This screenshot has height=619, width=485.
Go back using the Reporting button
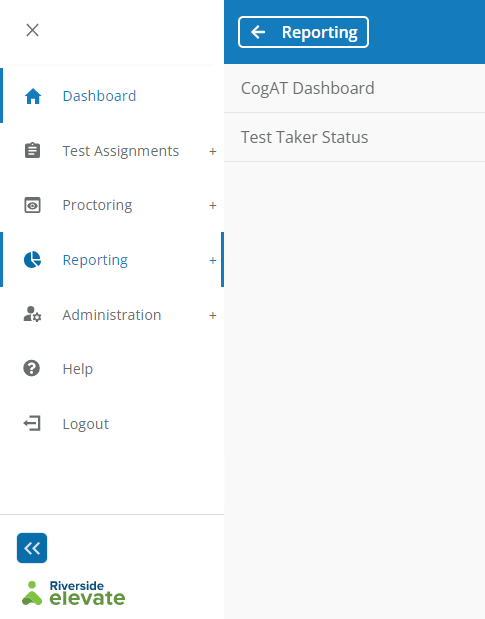[303, 32]
